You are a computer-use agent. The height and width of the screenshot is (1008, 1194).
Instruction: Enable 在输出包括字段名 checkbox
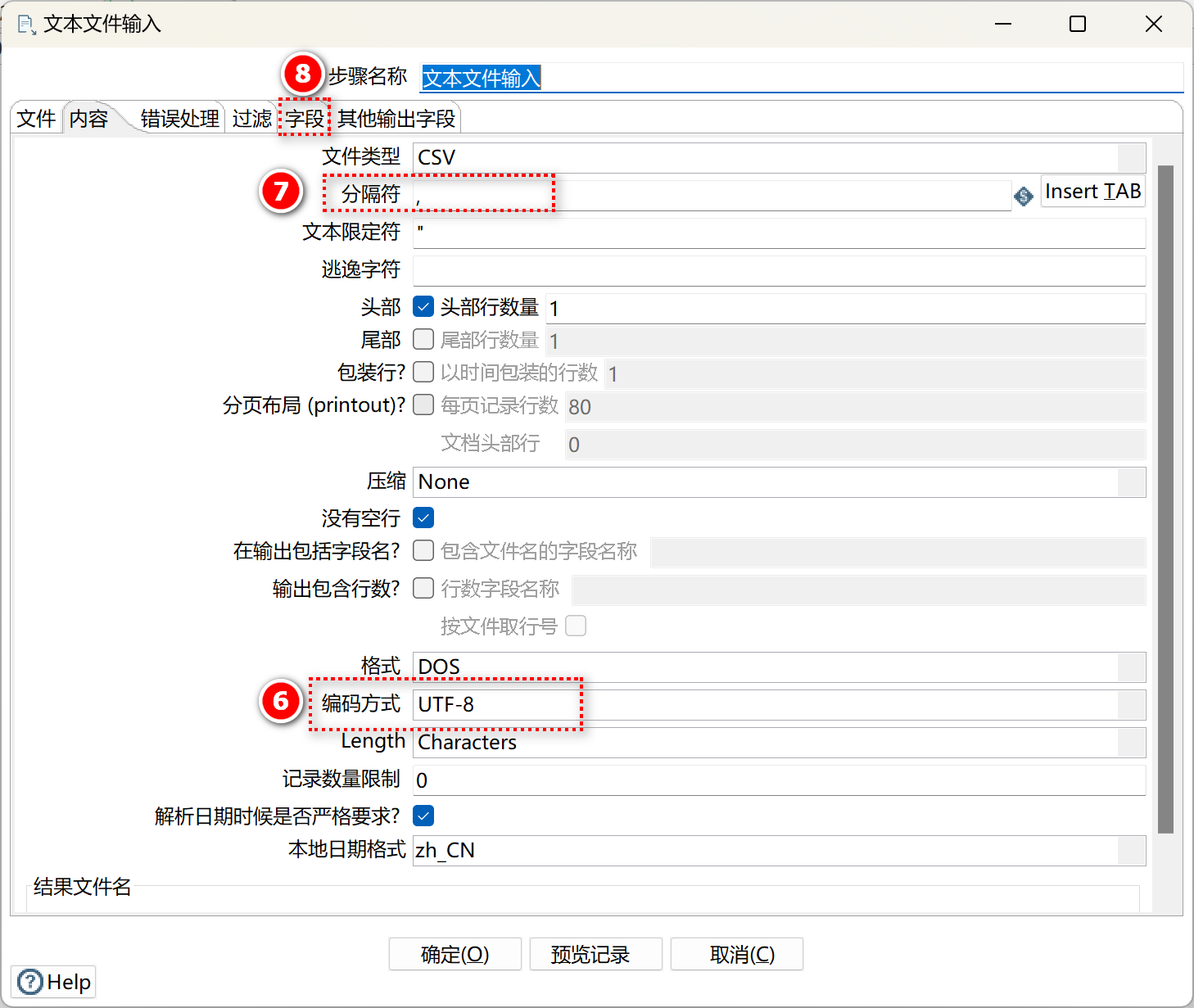click(x=423, y=550)
